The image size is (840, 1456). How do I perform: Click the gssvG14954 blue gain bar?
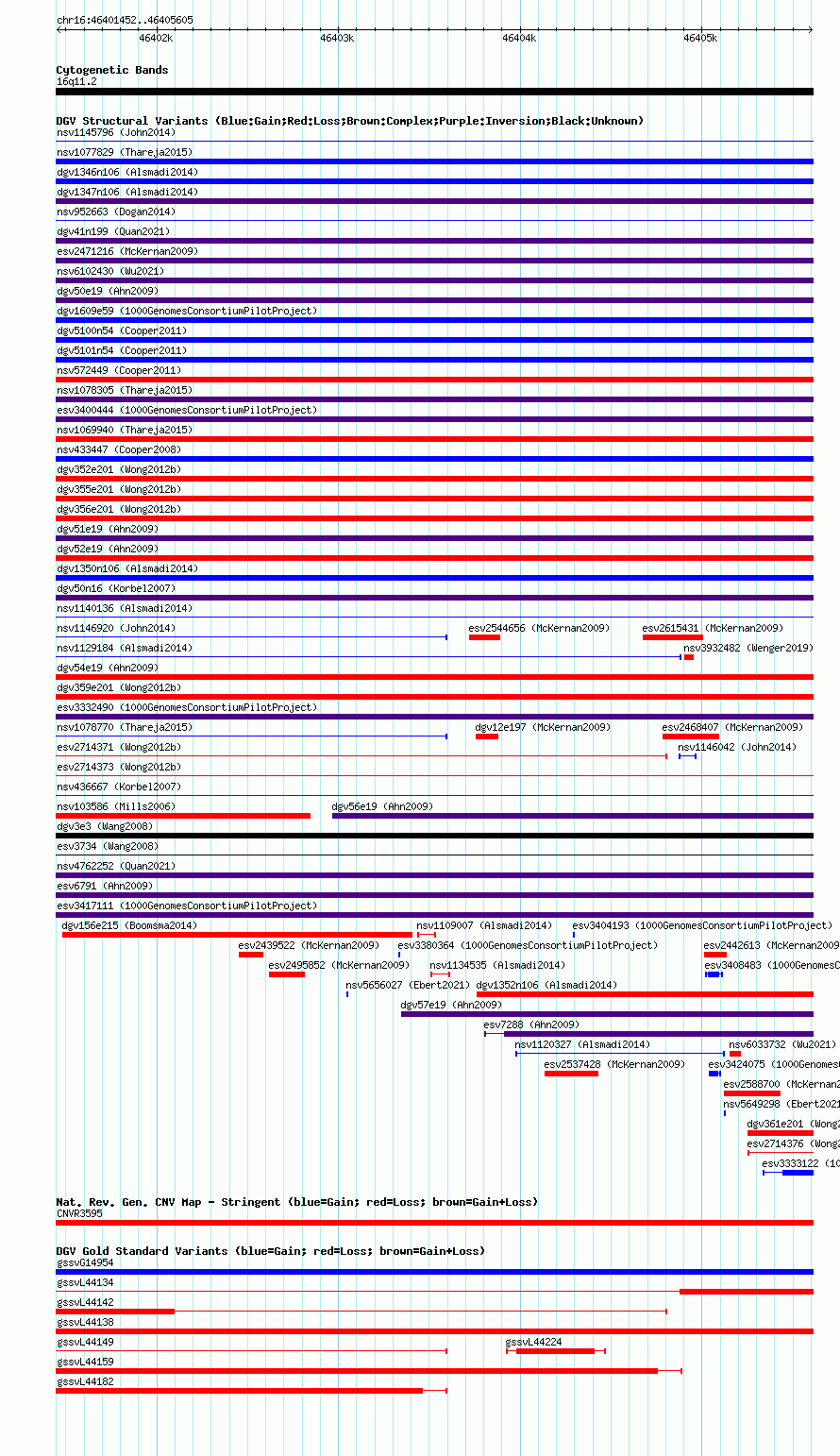click(x=435, y=1272)
